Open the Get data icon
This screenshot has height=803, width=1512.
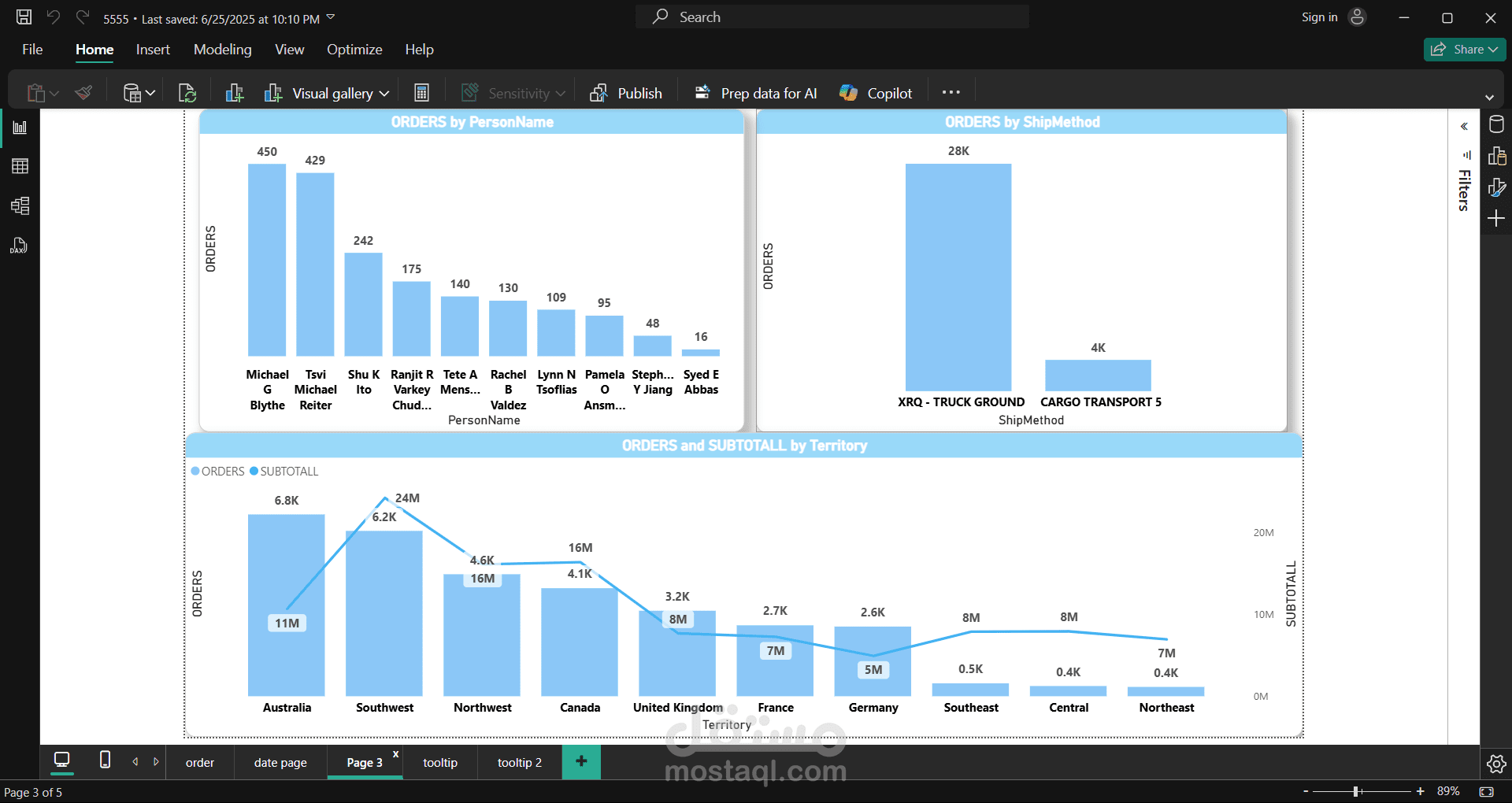132,93
